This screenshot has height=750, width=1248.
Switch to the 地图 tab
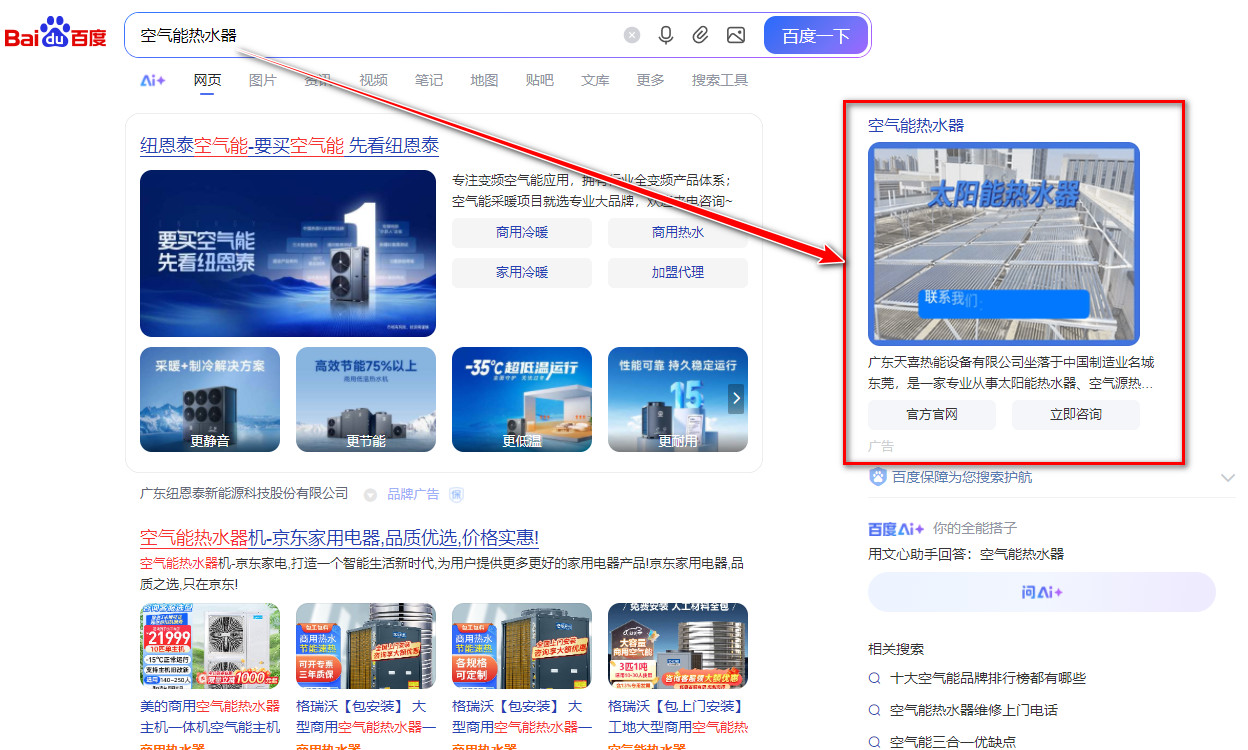484,80
